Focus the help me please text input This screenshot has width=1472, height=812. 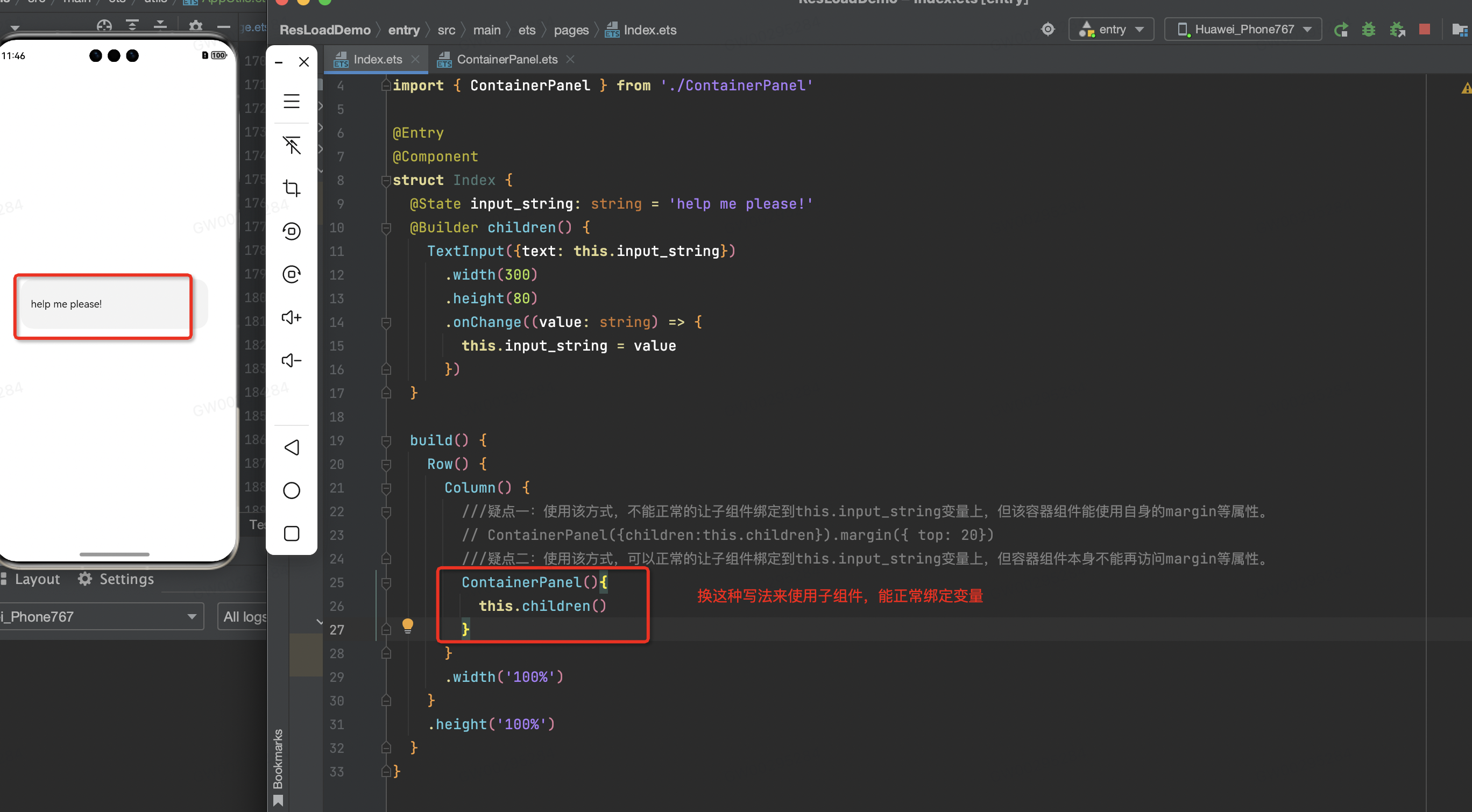pyautogui.click(x=114, y=304)
